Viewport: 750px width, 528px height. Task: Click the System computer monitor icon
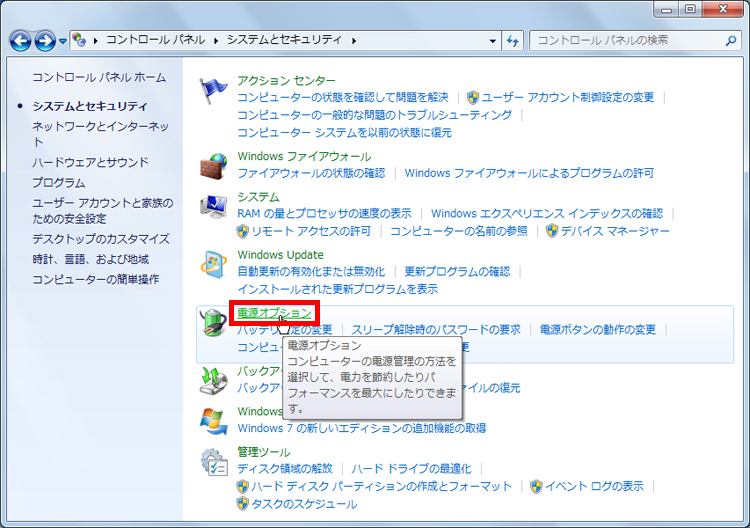(x=213, y=207)
